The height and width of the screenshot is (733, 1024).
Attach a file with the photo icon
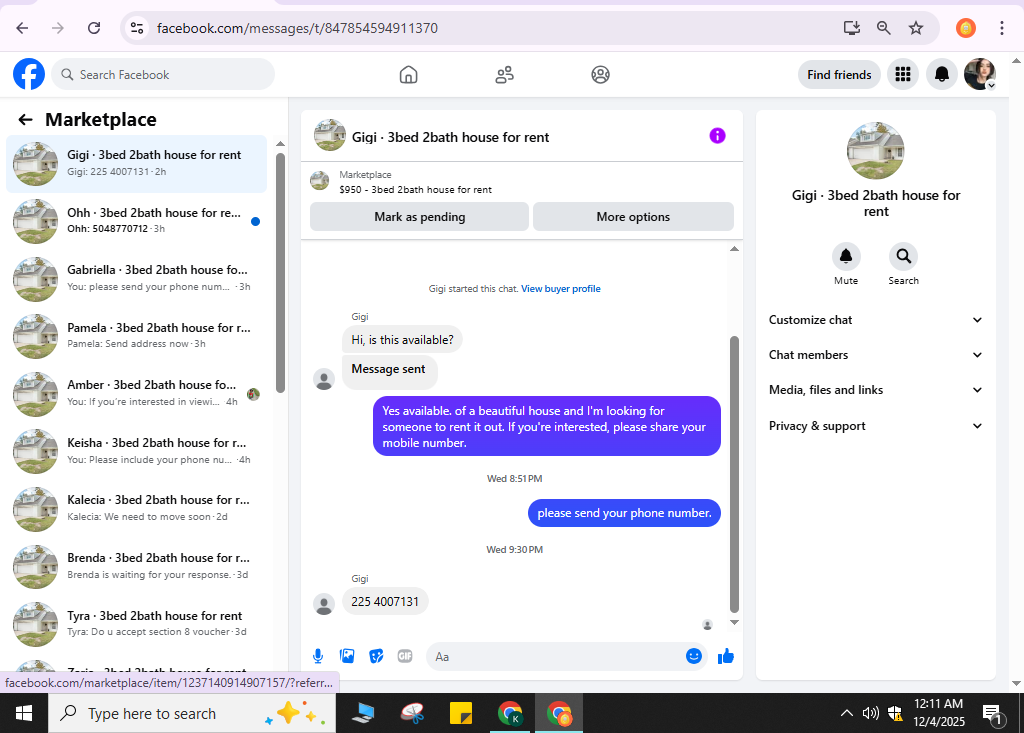(347, 656)
